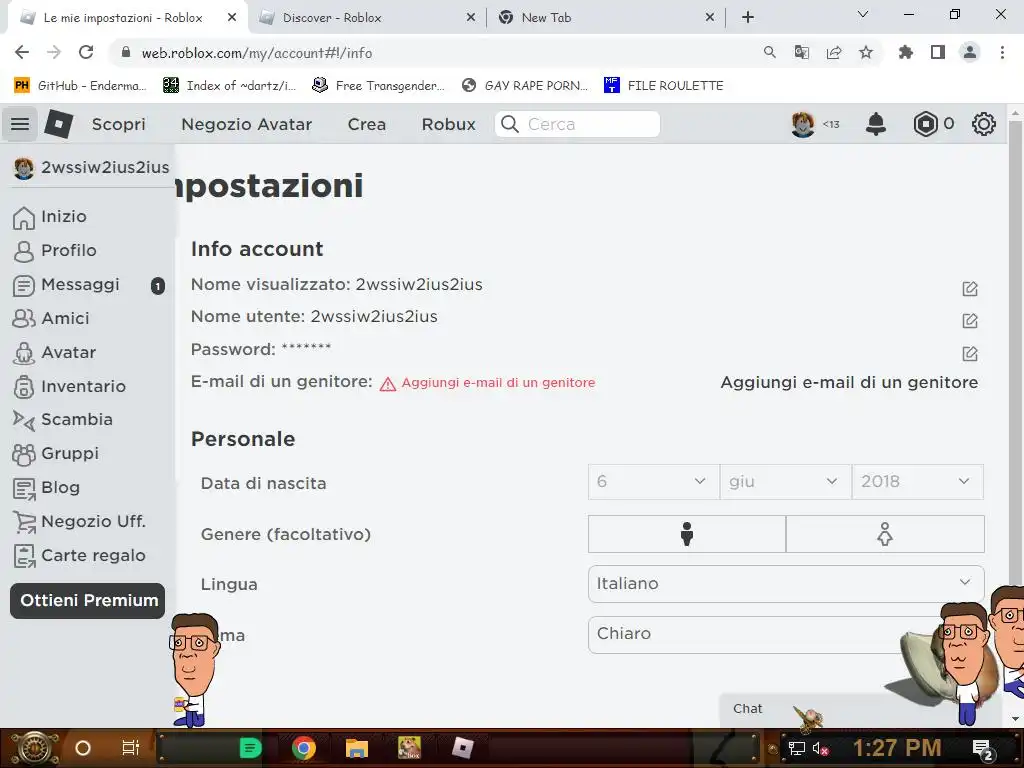Screen dimensions: 1024x768
Task: Click the translate page icon
Action: tap(802, 52)
